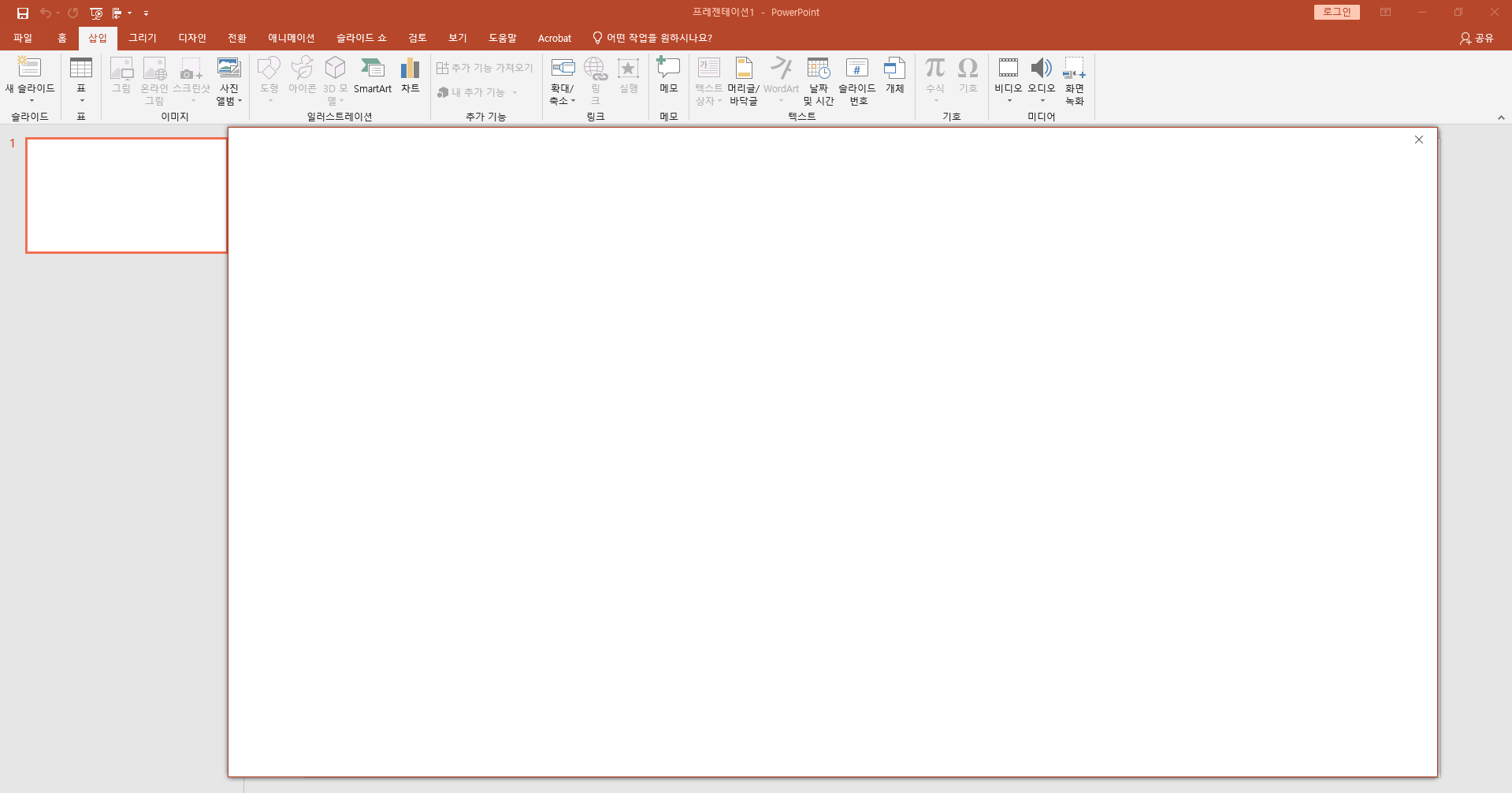Open the Table (표) insert menu
The height and width of the screenshot is (793, 1512).
81,80
